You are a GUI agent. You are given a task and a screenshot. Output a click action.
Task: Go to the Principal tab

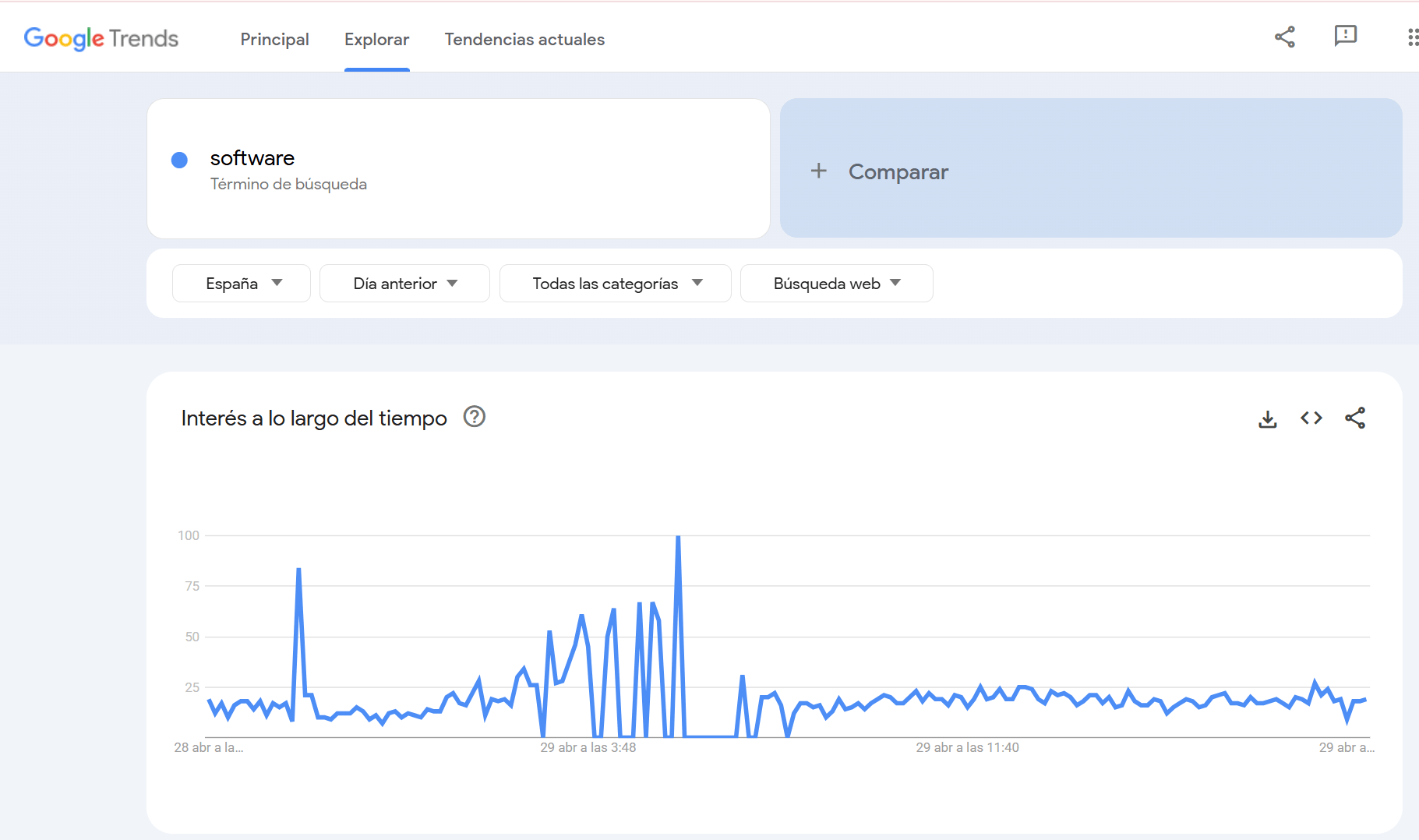(x=274, y=39)
